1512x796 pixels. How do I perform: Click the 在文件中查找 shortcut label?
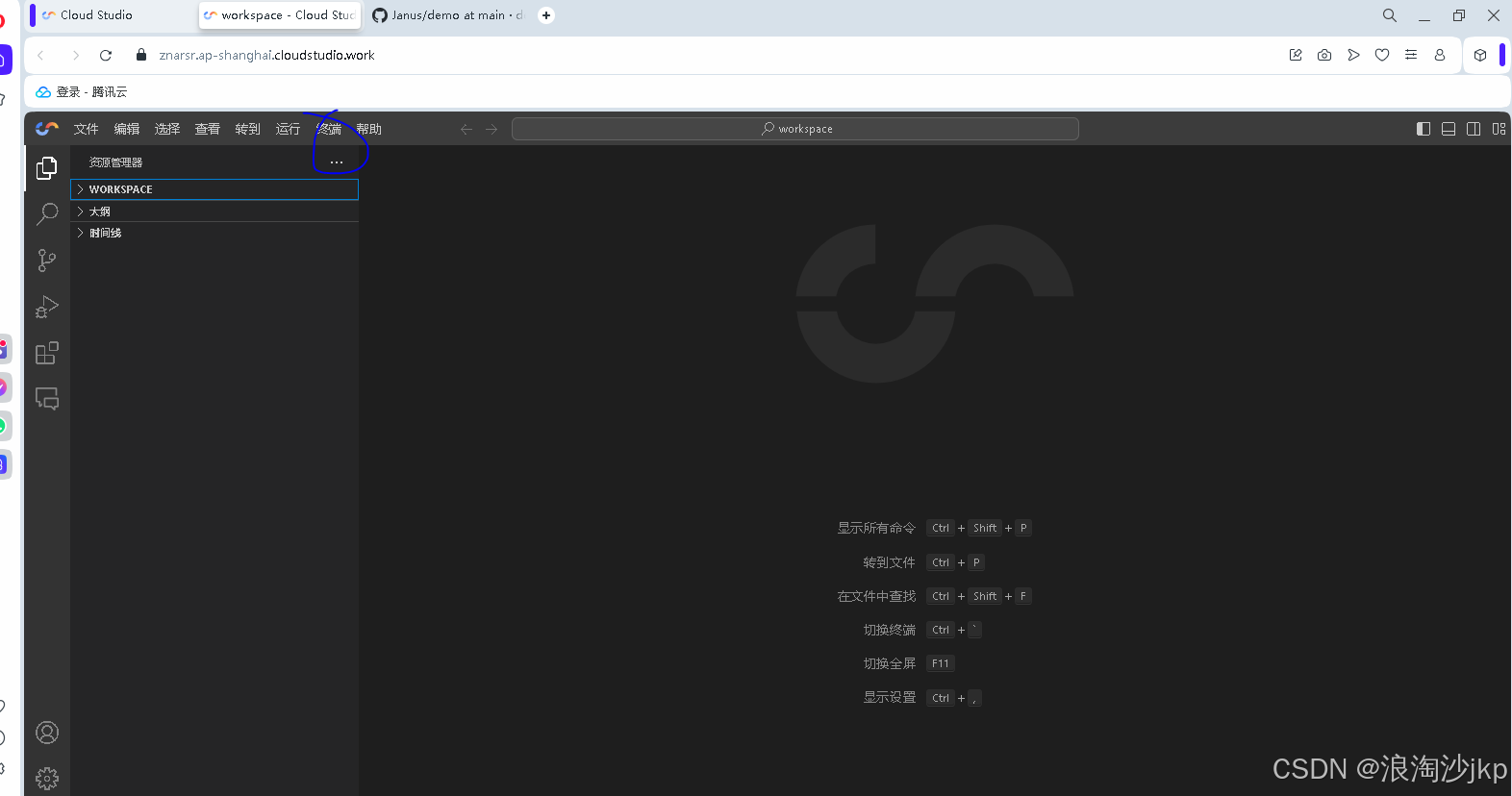pos(876,596)
